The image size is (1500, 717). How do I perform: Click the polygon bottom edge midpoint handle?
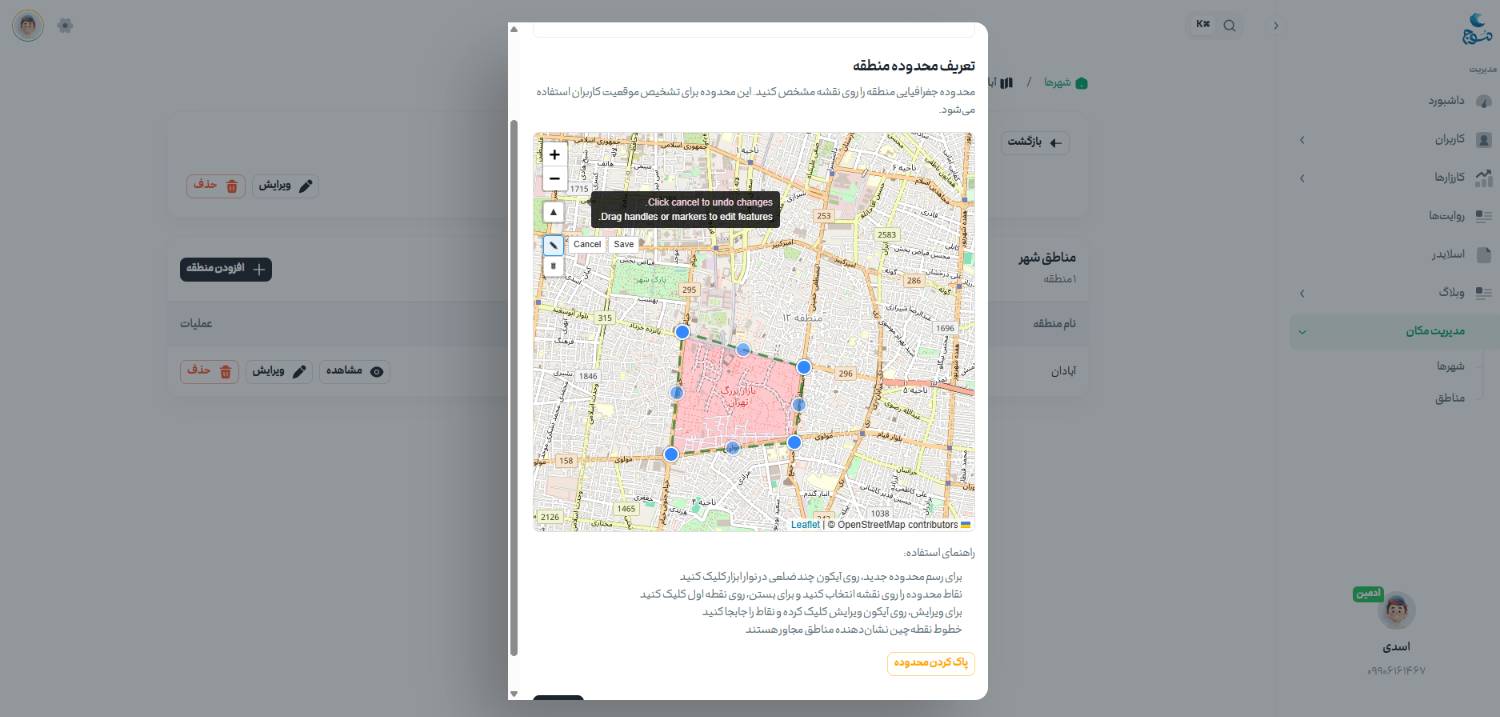733,448
